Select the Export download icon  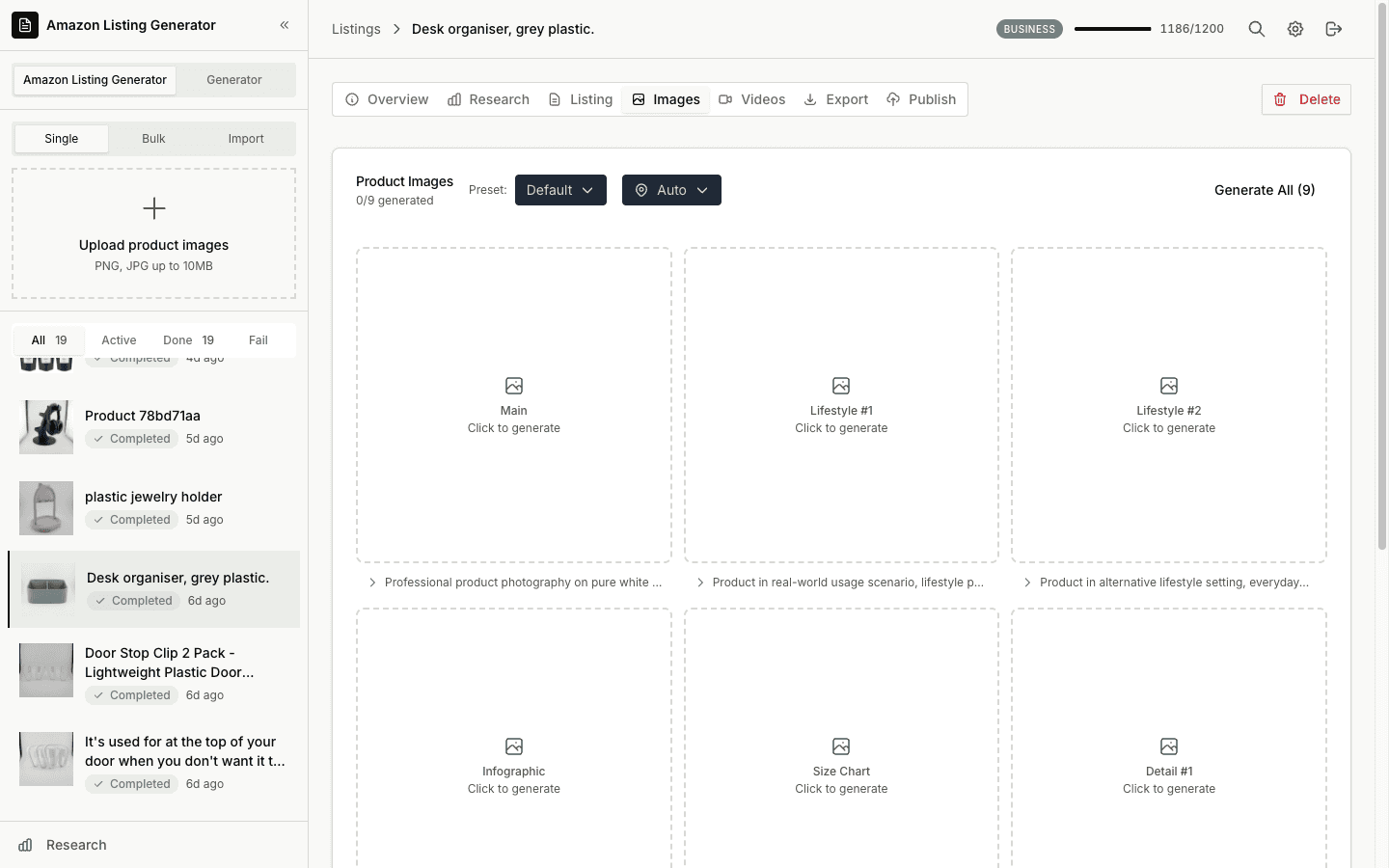(809, 98)
